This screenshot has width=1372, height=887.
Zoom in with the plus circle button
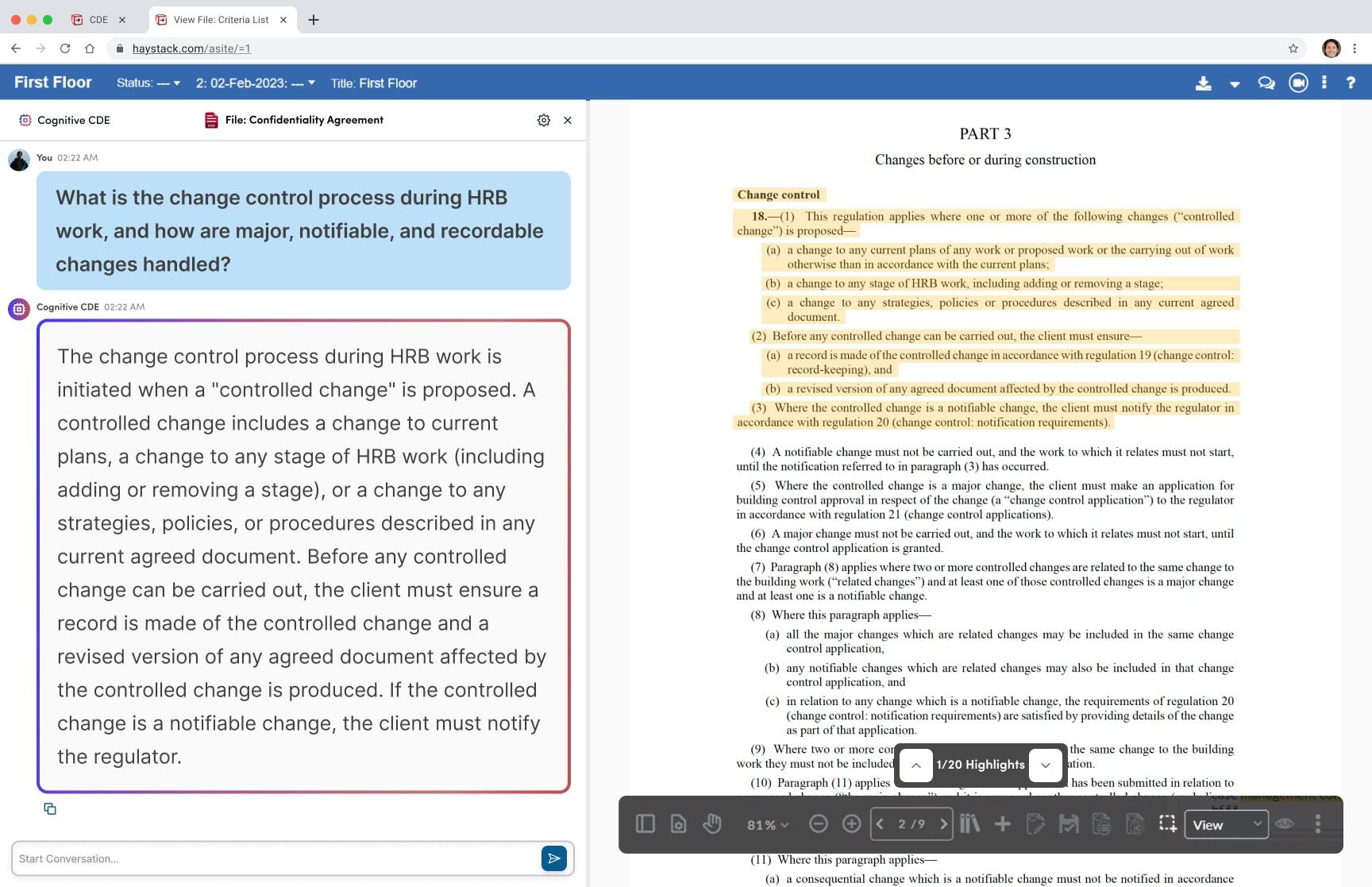[851, 824]
